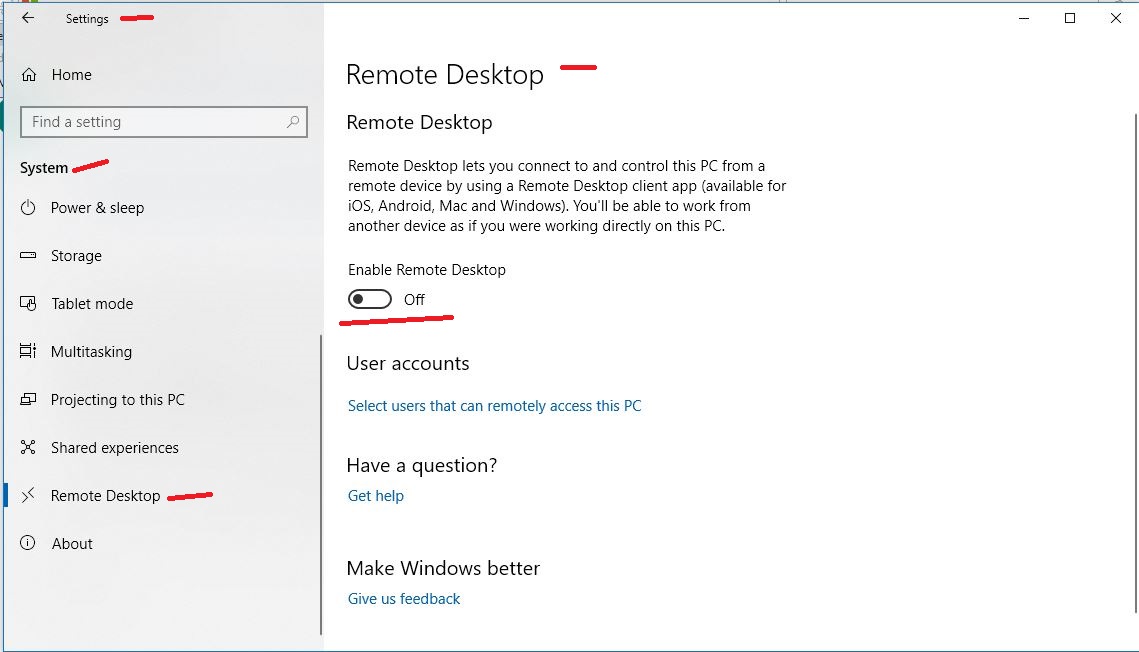The image size is (1139, 652).
Task: Click the Shared experiences icon
Action: coord(28,447)
